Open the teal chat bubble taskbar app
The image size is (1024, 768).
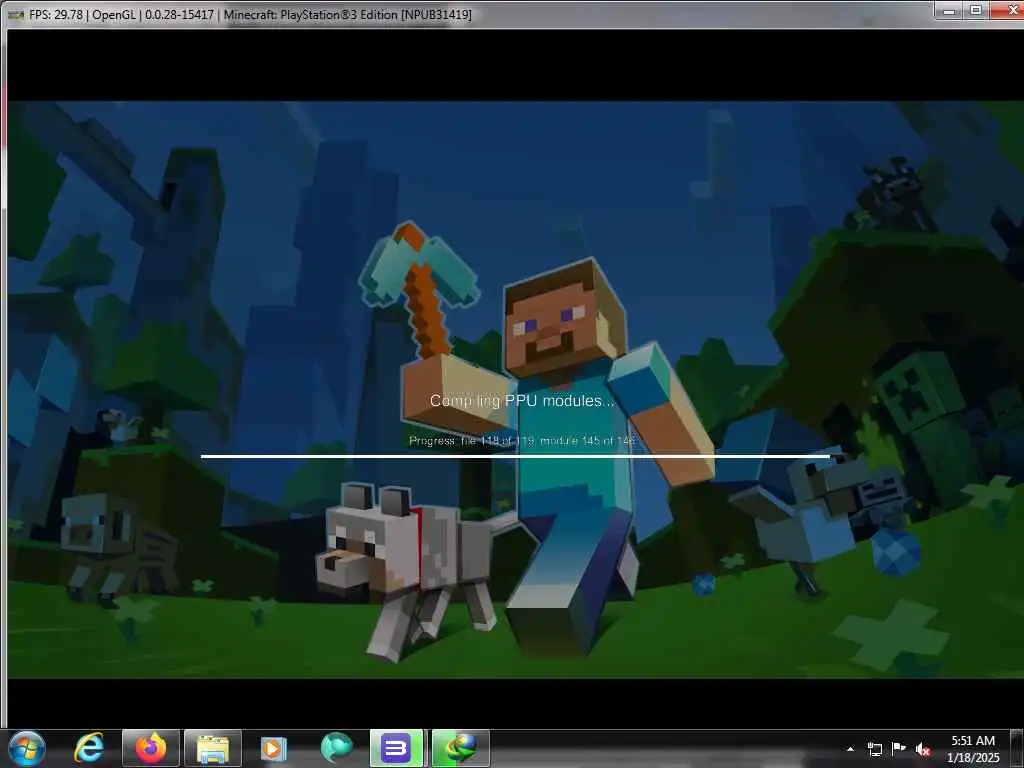336,748
